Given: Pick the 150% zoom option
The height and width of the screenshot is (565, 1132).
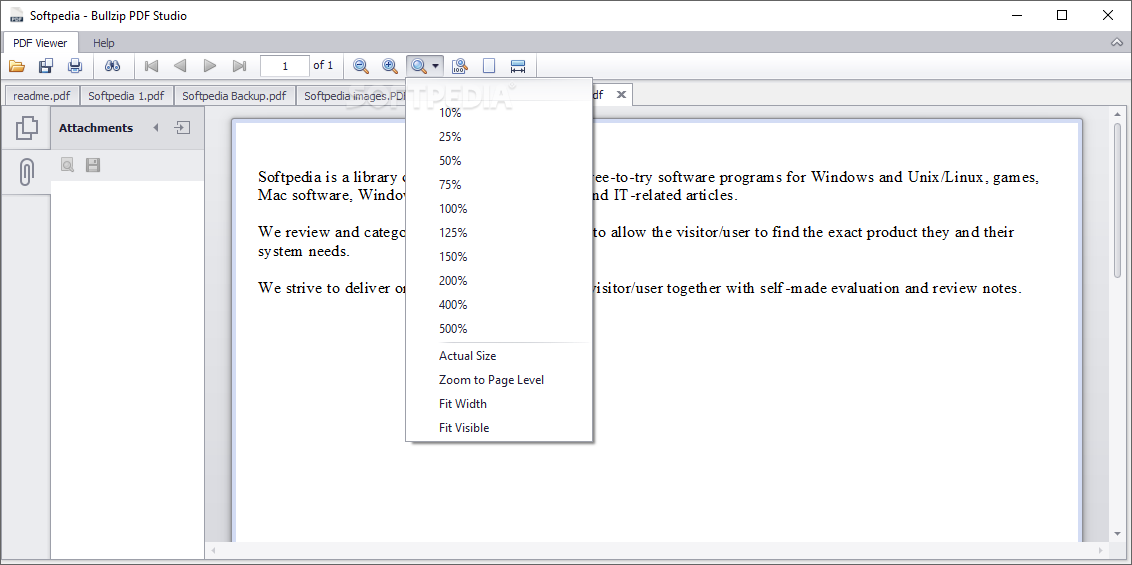Looking at the screenshot, I should [x=499, y=256].
